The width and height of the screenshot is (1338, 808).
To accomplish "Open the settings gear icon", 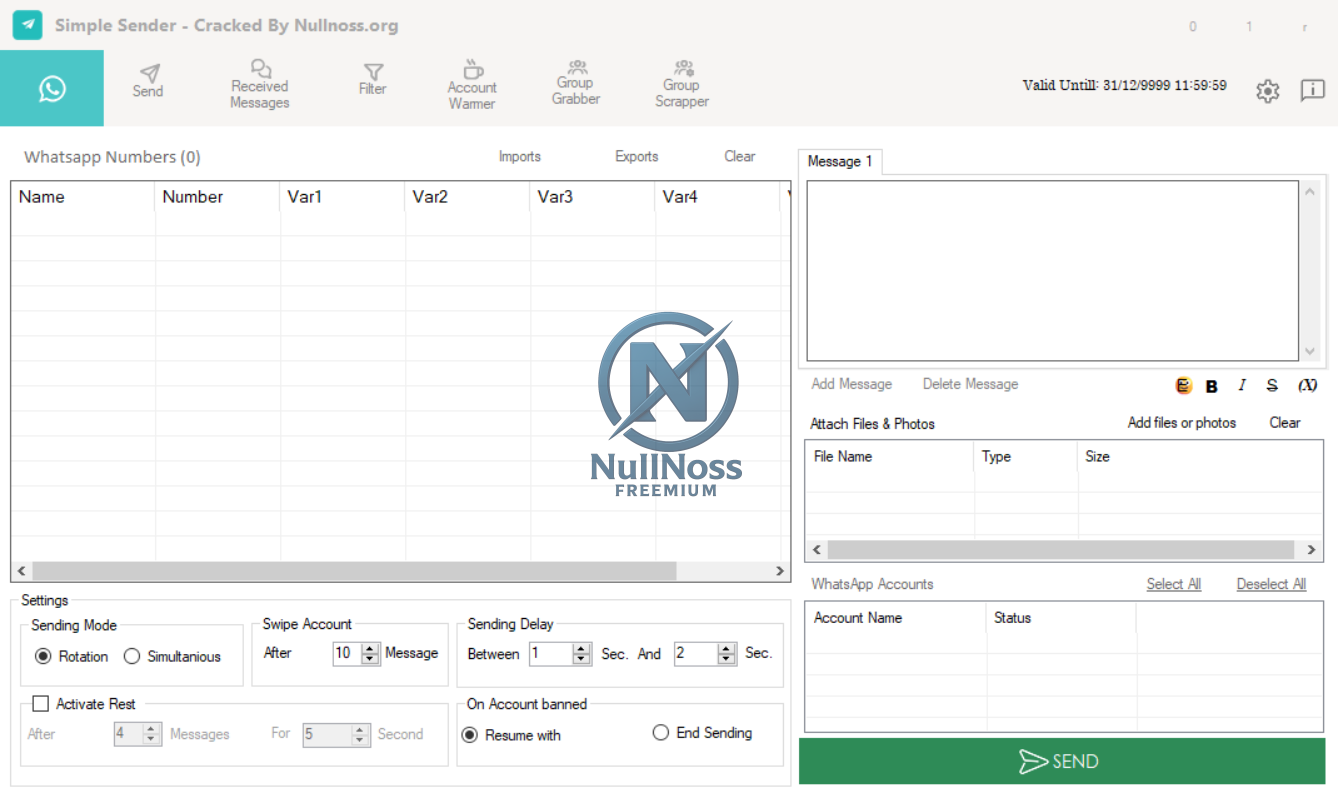I will [1268, 91].
